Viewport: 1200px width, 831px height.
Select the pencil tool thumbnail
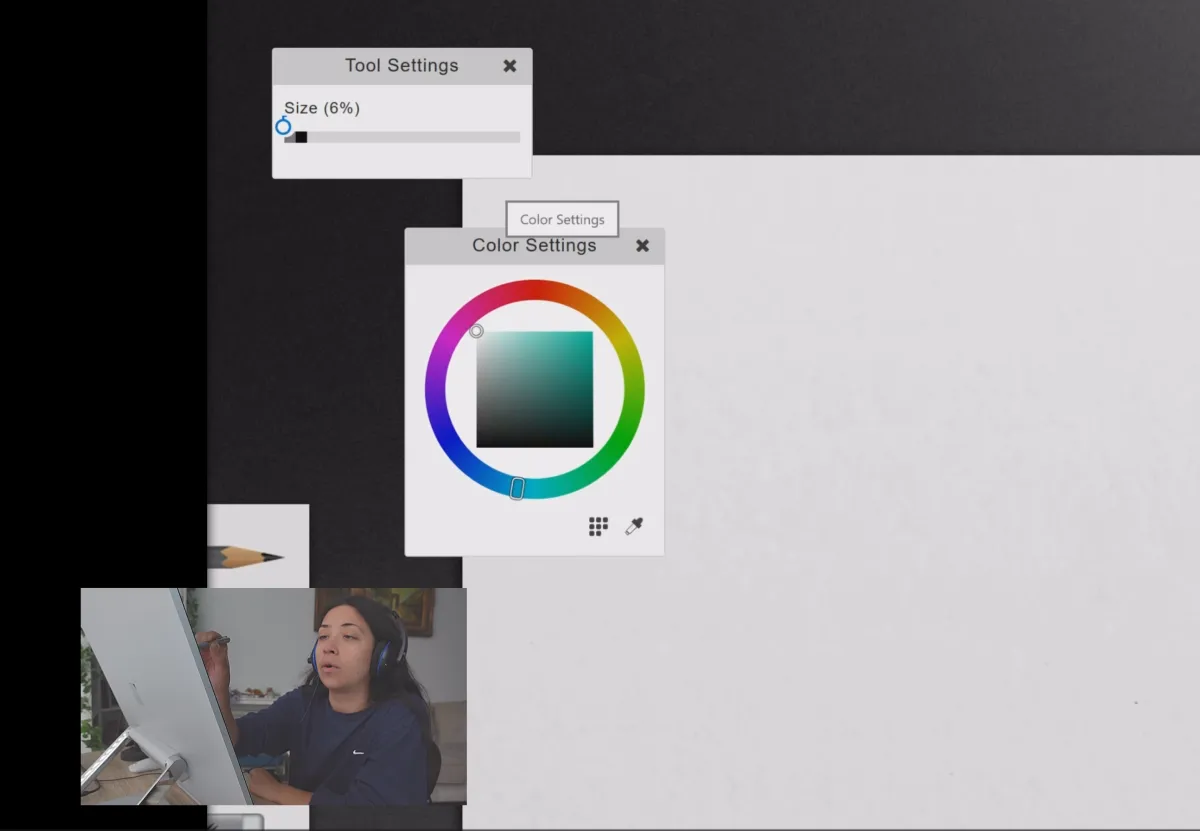(258, 546)
